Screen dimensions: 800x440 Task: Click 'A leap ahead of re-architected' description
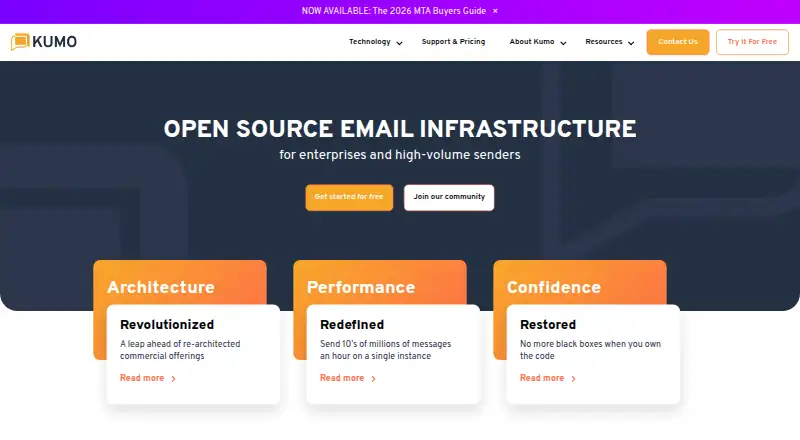pos(180,350)
